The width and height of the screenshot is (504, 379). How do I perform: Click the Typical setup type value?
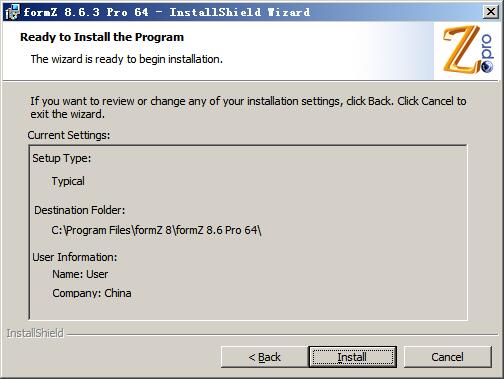pos(68,181)
